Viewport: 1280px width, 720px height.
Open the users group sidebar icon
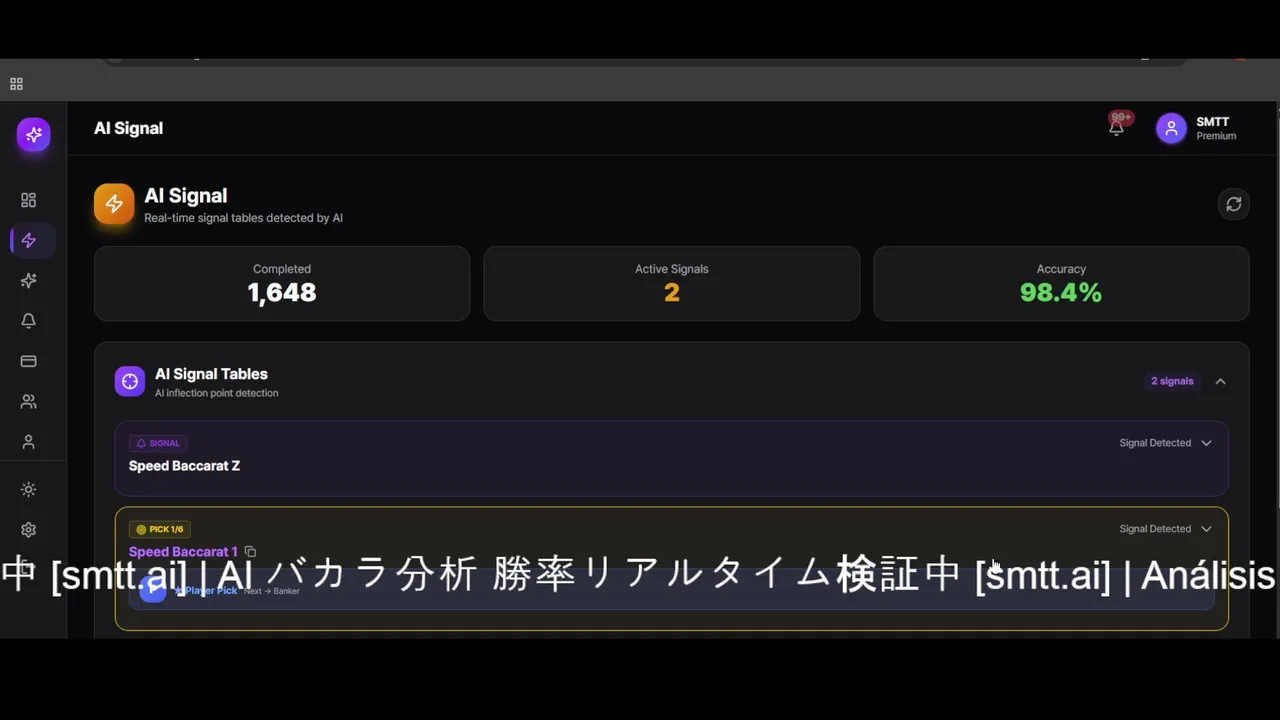coord(28,401)
